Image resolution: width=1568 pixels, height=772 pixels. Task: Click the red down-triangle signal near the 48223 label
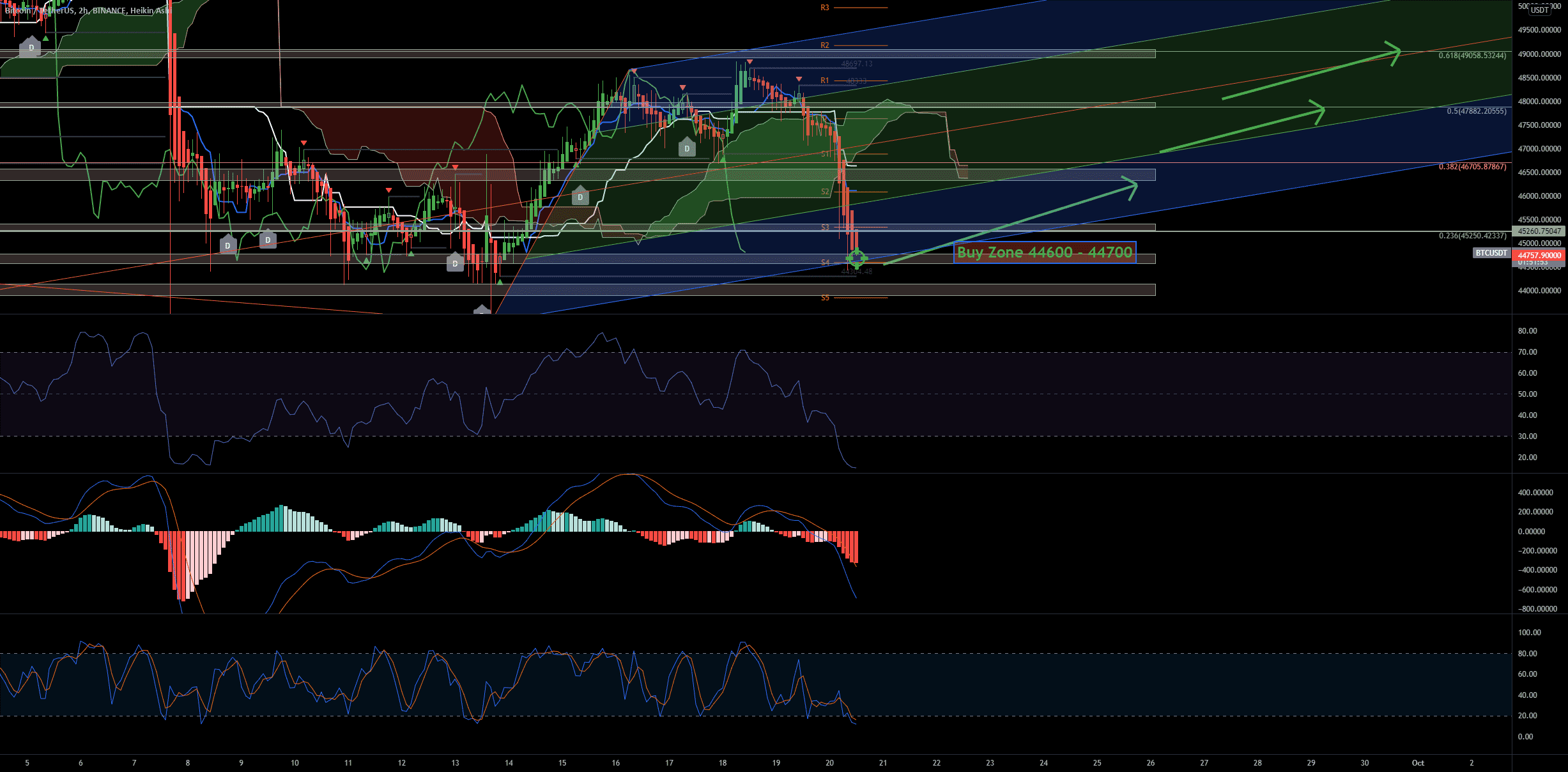[x=799, y=79]
